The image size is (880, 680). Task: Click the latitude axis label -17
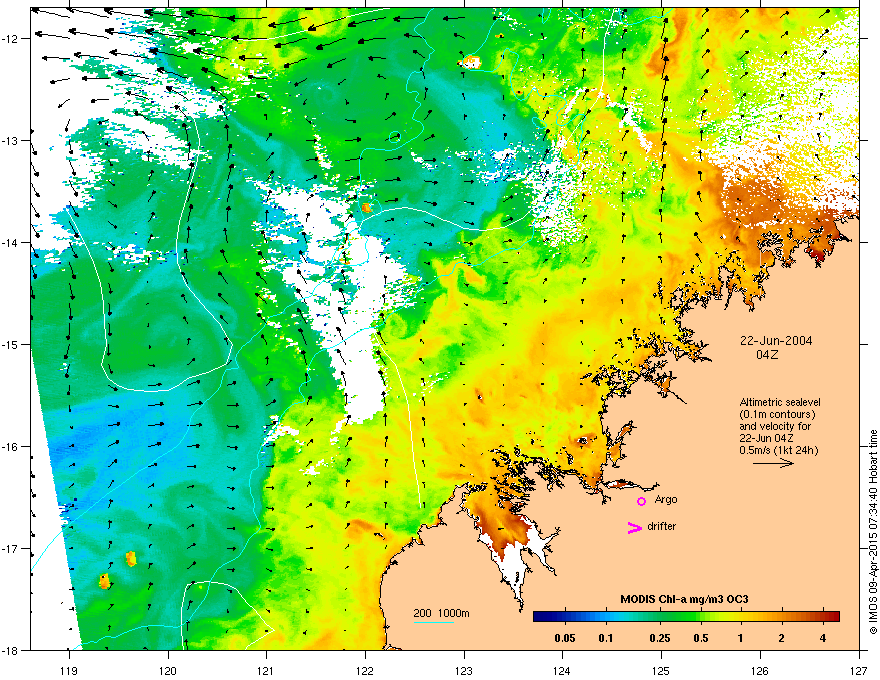[x=10, y=549]
